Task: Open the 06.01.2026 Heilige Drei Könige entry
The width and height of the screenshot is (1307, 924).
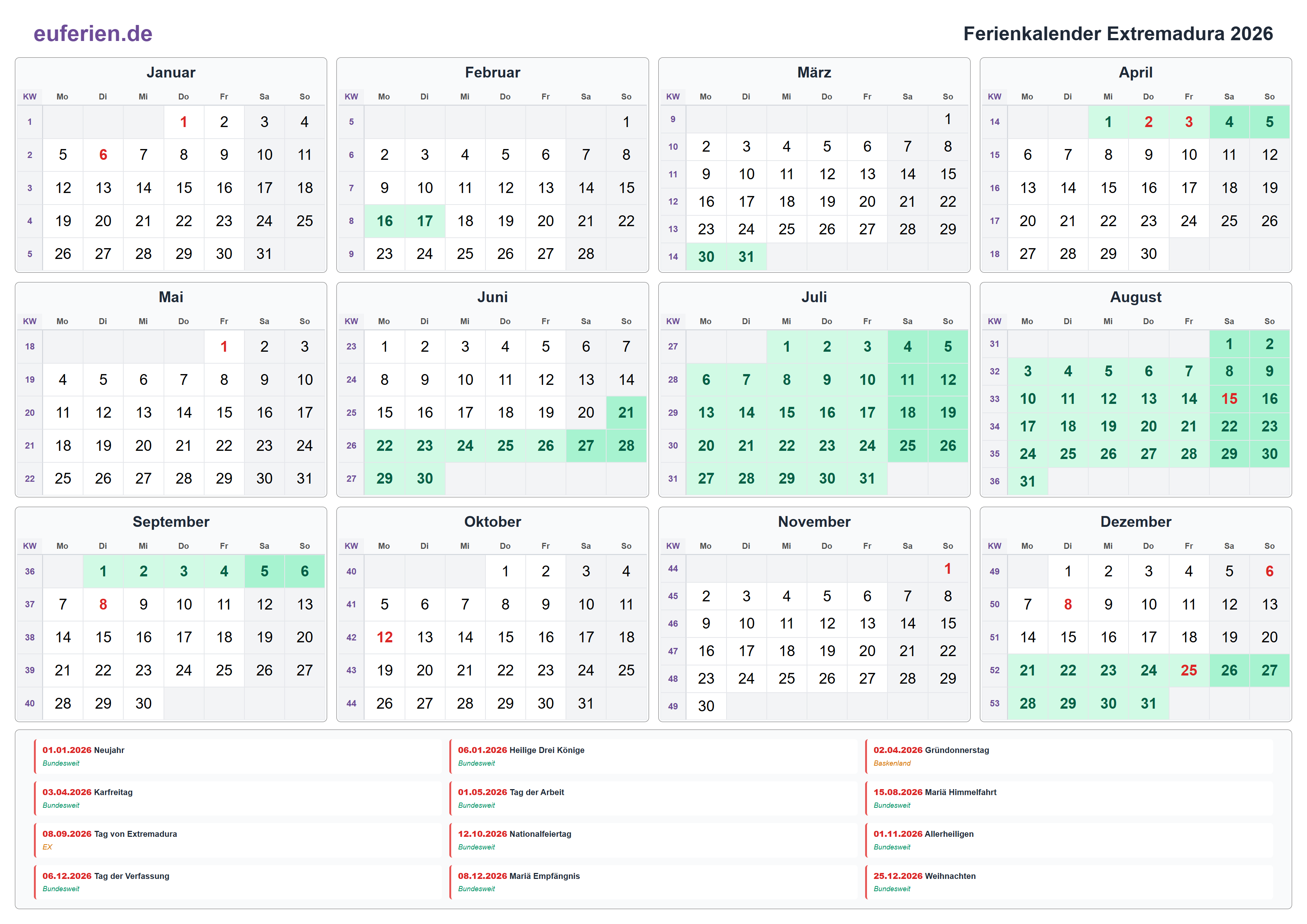Action: pyautogui.click(x=653, y=757)
